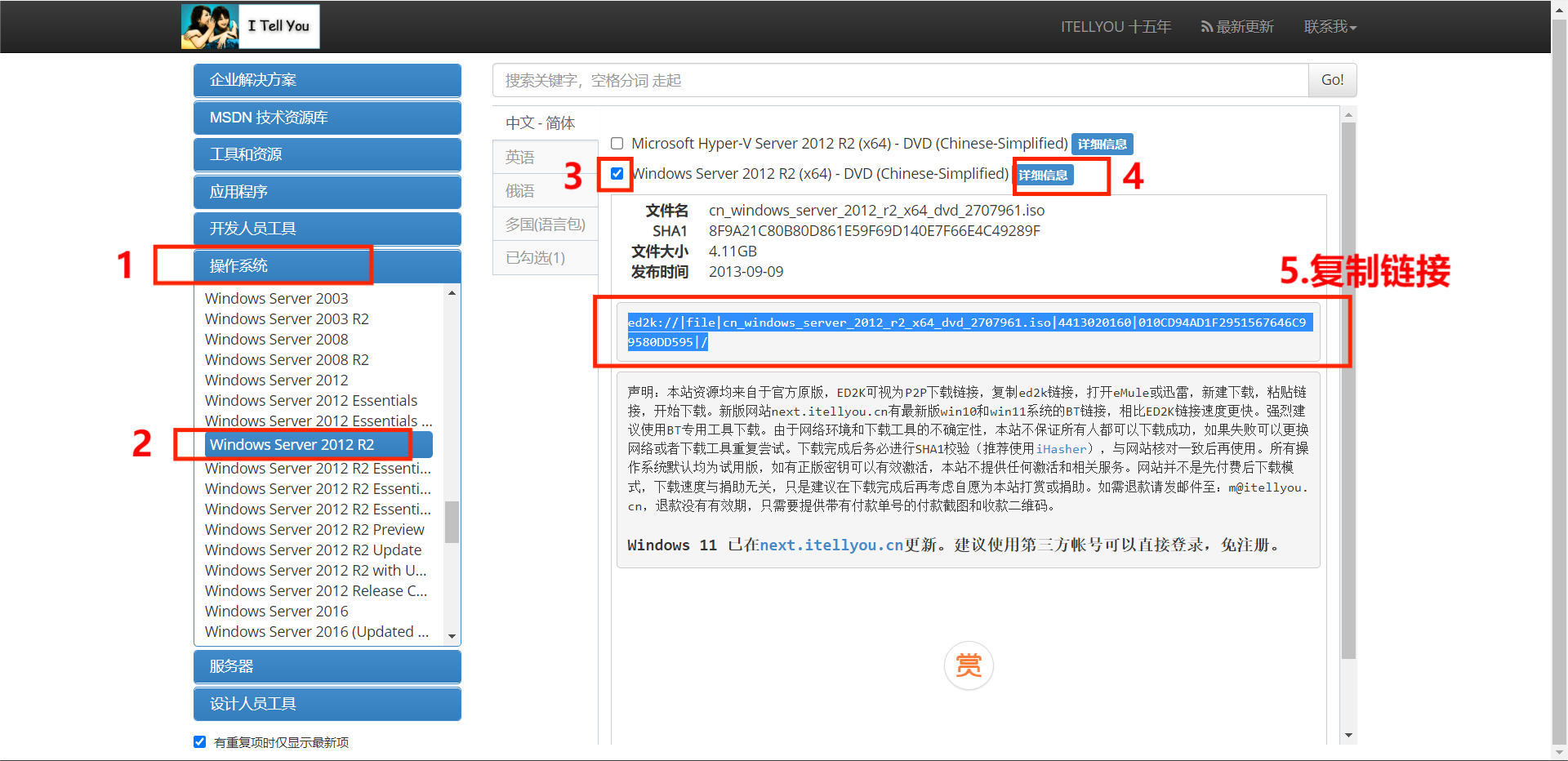Switch to the 俄语 language tab
This screenshot has height=761, width=1568.
(546, 190)
